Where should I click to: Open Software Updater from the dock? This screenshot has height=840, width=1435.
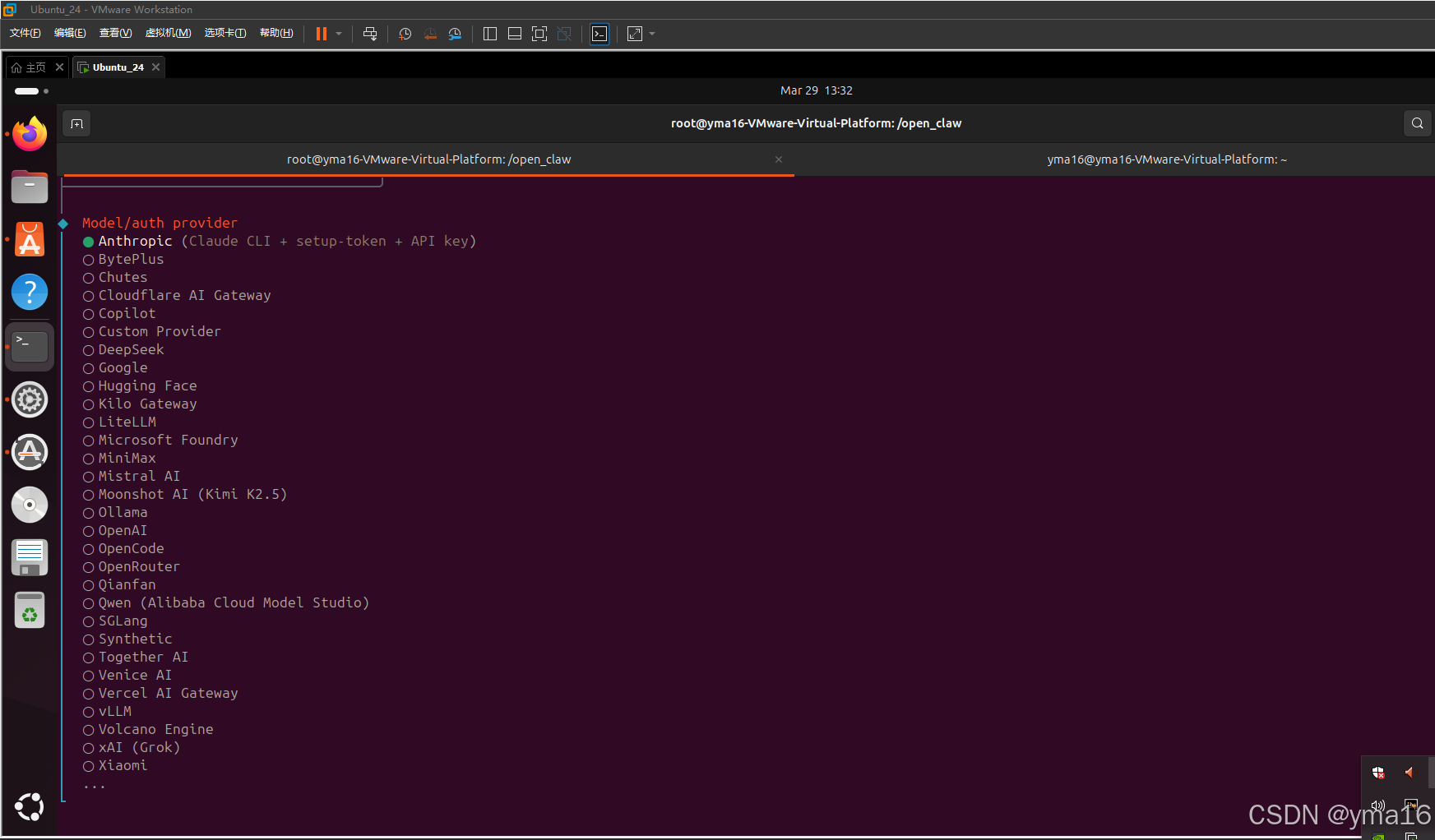point(30,452)
